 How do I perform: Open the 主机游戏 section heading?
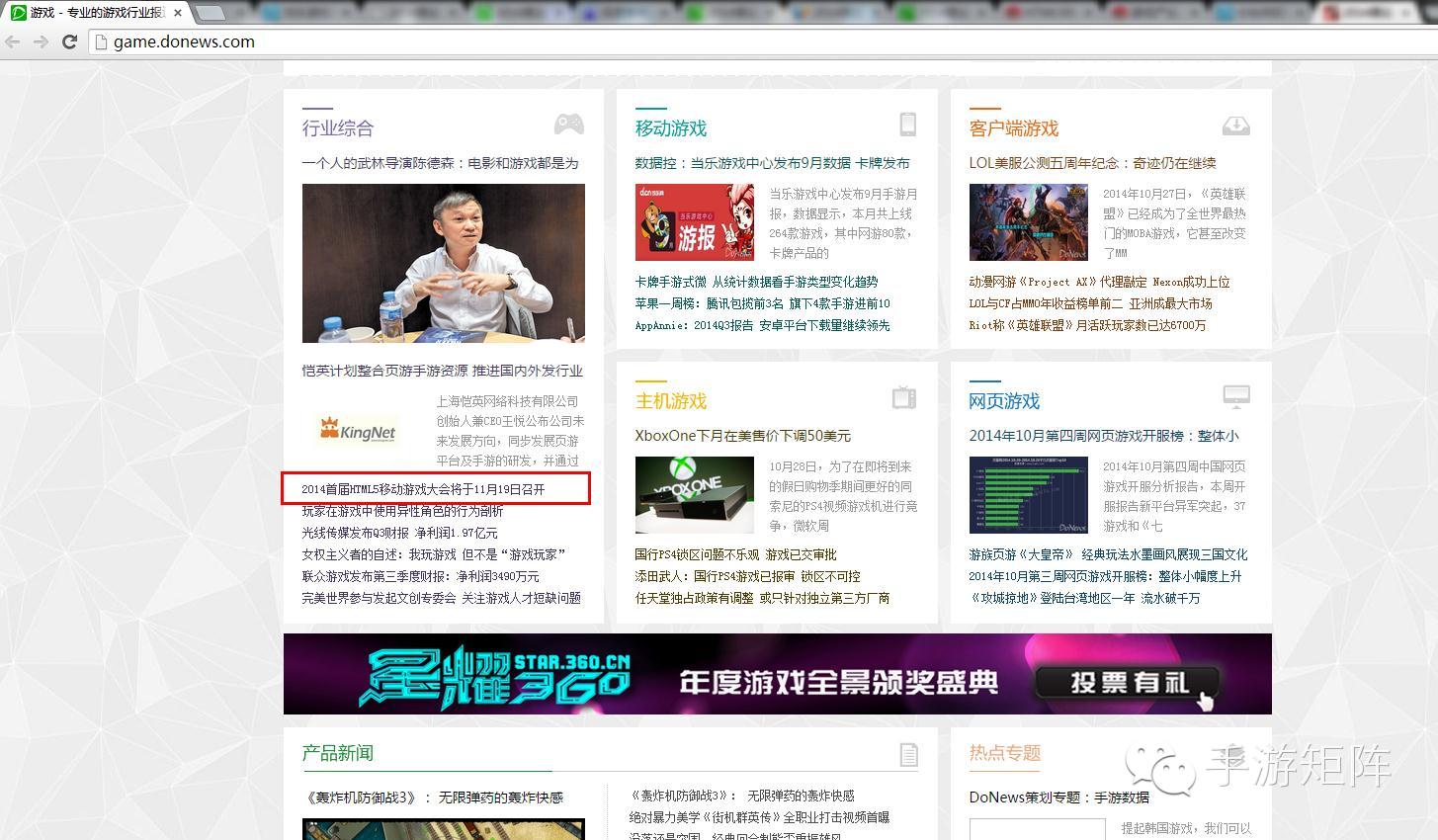click(671, 401)
